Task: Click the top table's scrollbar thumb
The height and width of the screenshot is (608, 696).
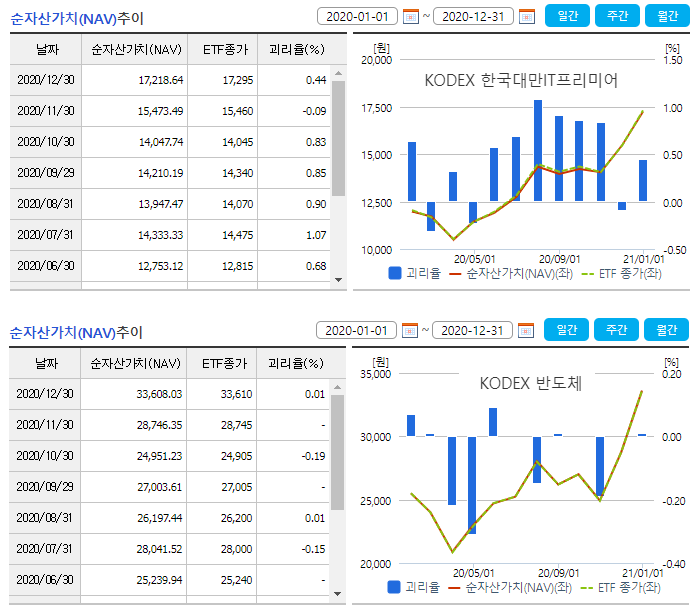Action: pyautogui.click(x=338, y=138)
